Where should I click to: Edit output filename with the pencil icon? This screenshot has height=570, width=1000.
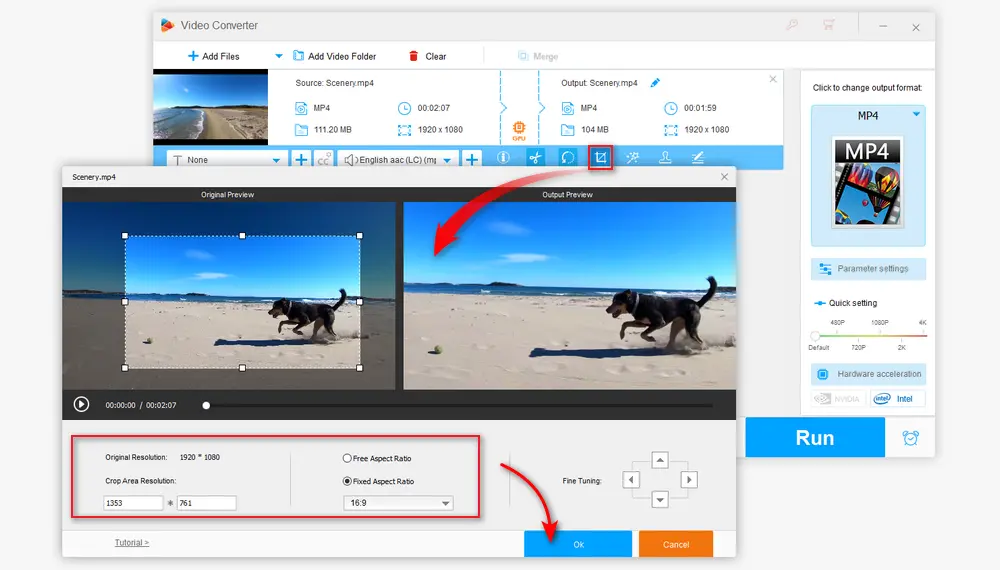[655, 83]
